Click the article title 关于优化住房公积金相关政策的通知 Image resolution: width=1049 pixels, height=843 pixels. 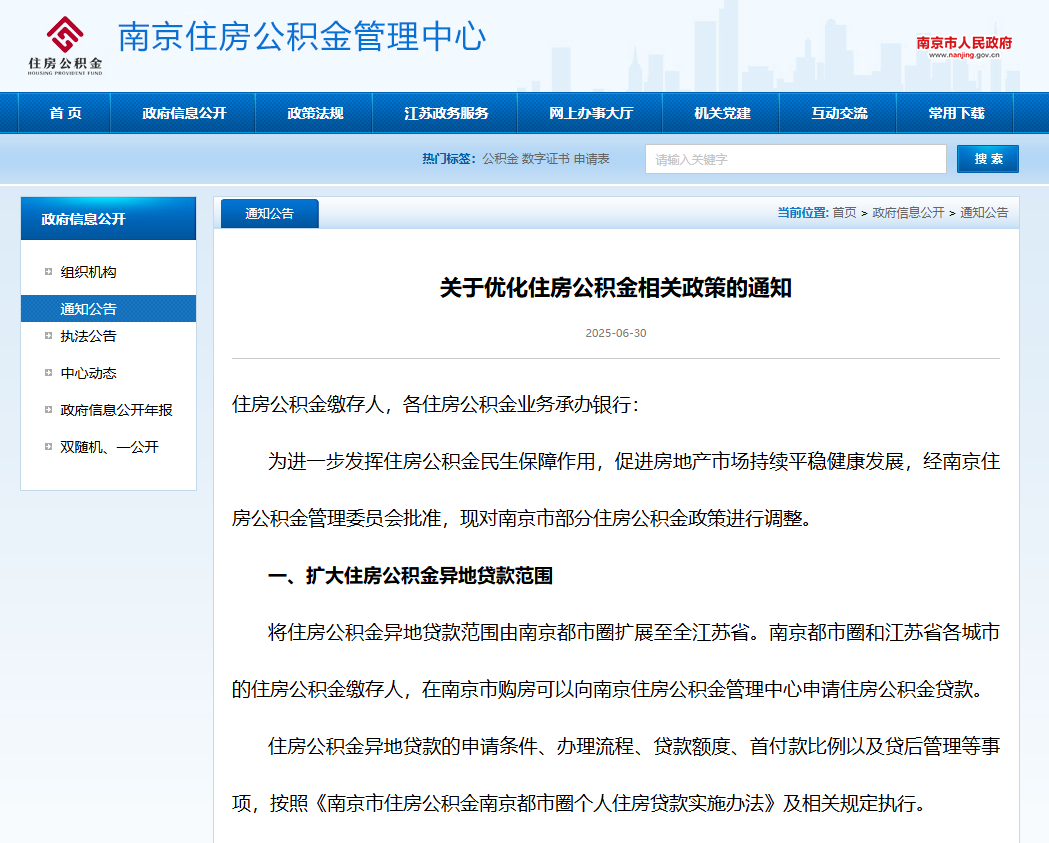click(x=615, y=288)
